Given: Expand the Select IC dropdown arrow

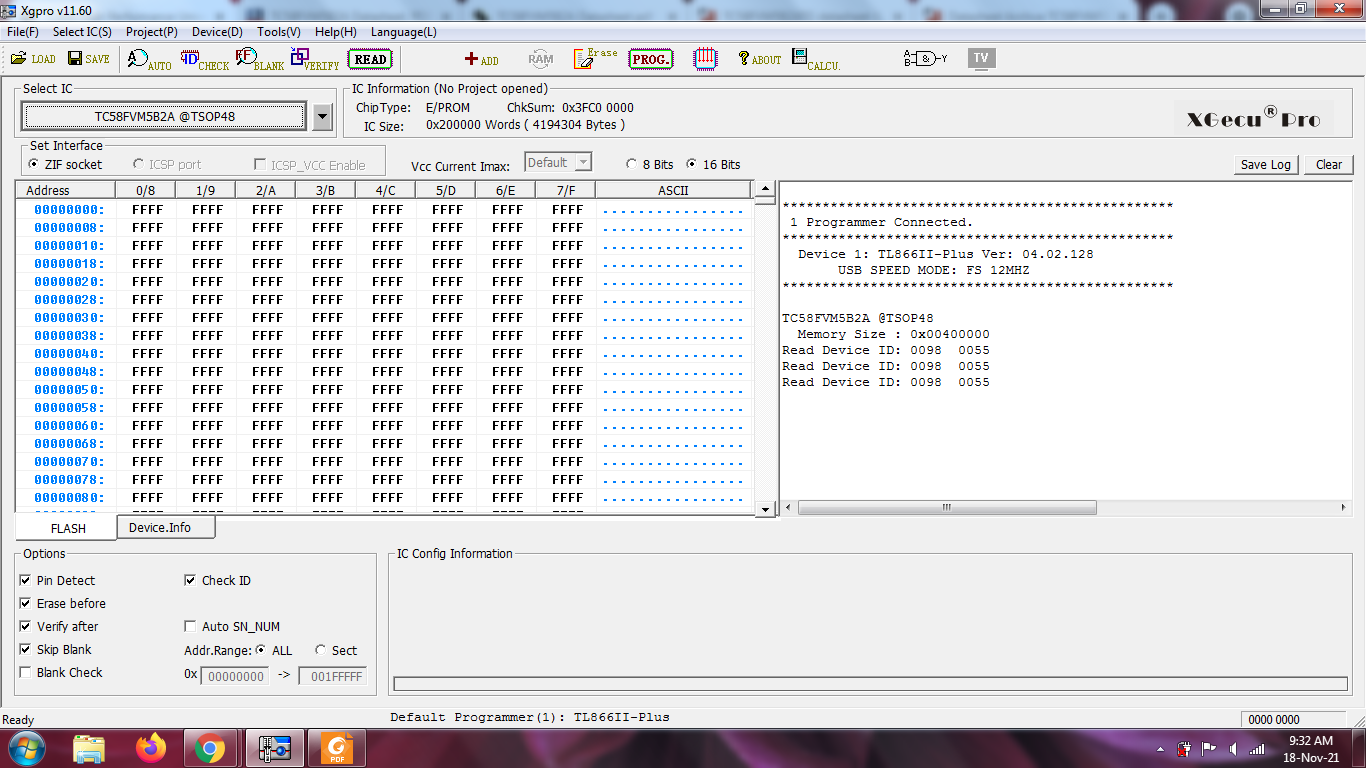Looking at the screenshot, I should click(322, 117).
